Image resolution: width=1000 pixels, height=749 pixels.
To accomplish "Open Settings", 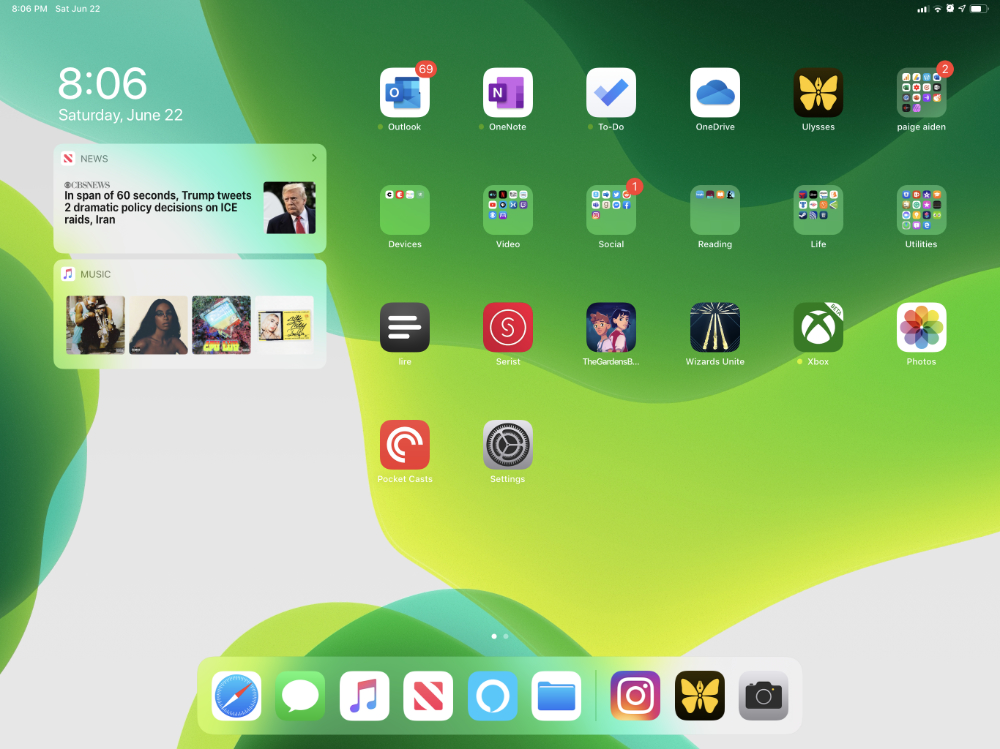I will [508, 445].
